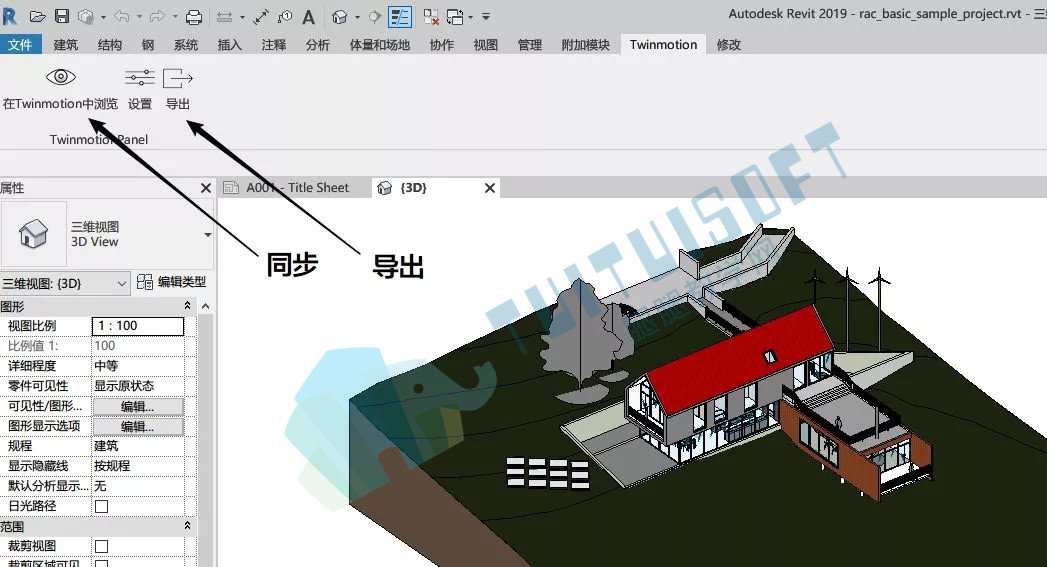
Task: Click the Switch Windows icon
Action: (x=455, y=17)
